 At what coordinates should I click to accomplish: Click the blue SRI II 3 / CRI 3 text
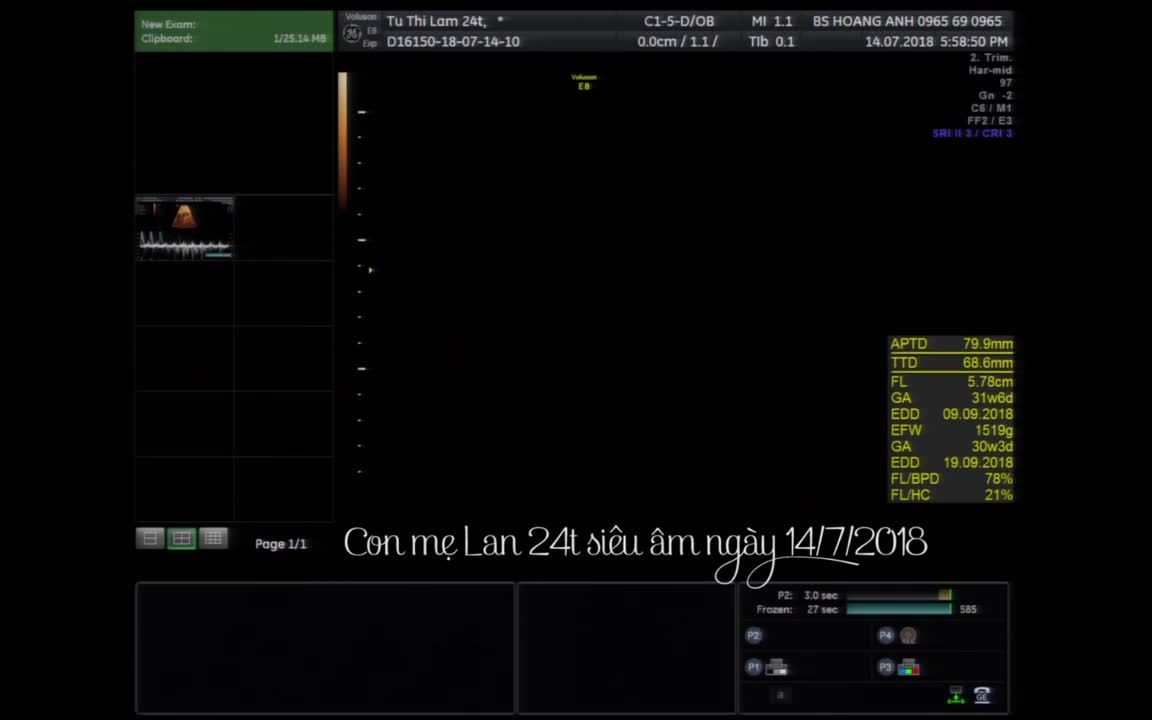click(x=973, y=134)
